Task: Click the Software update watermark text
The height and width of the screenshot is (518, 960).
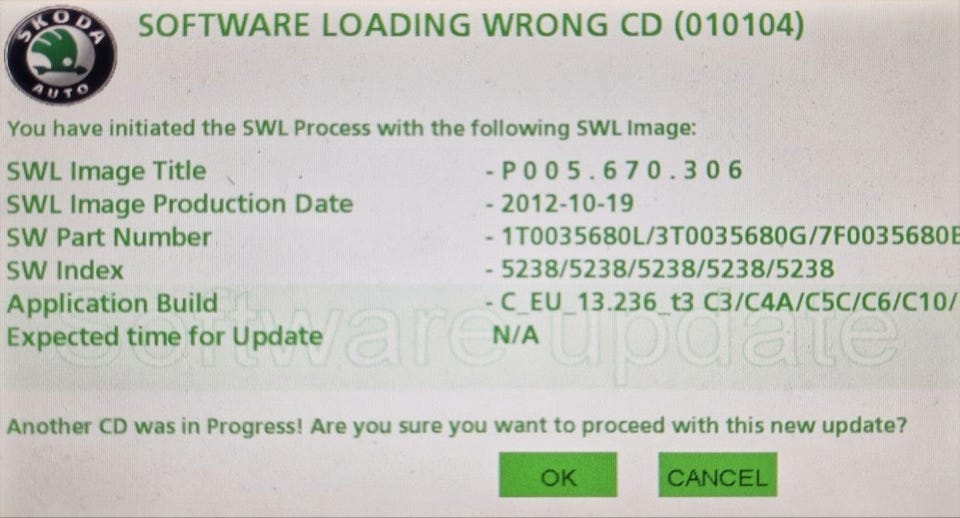Action: tap(478, 334)
